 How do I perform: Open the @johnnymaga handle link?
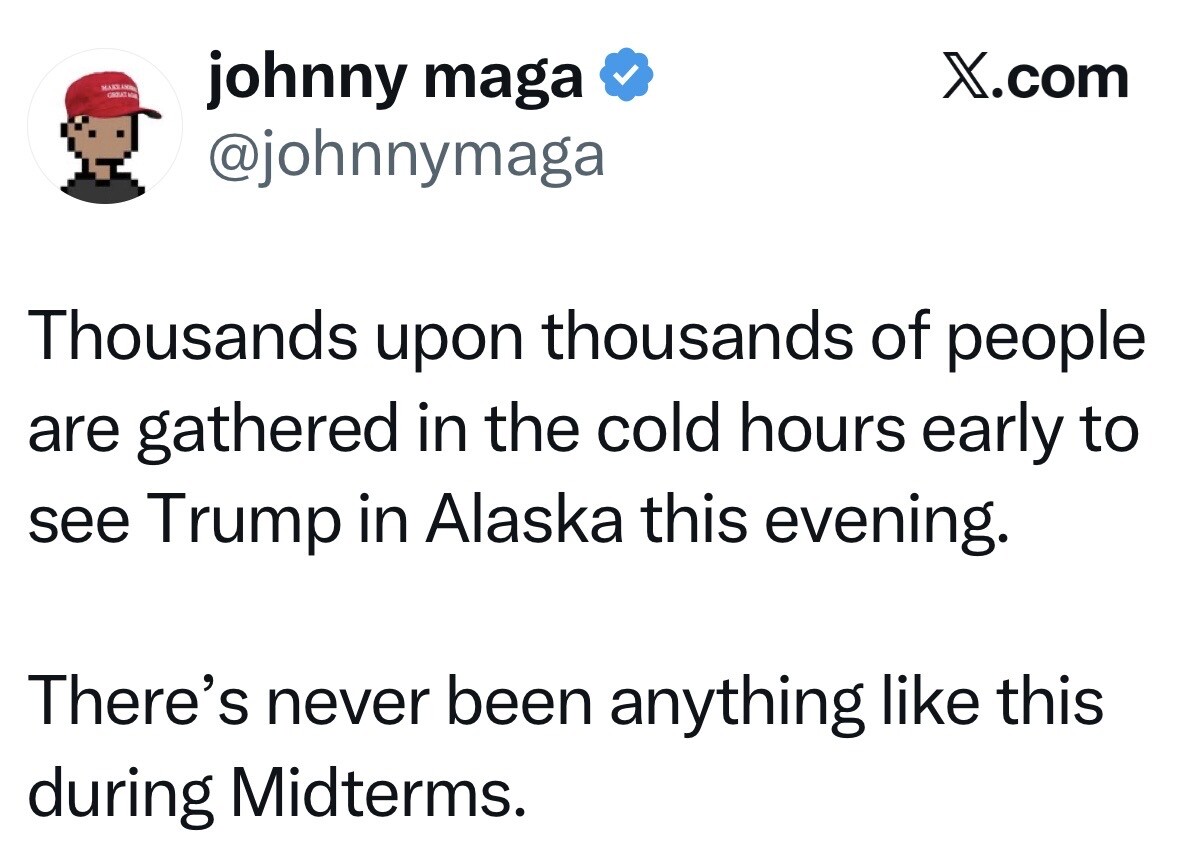coord(406,158)
